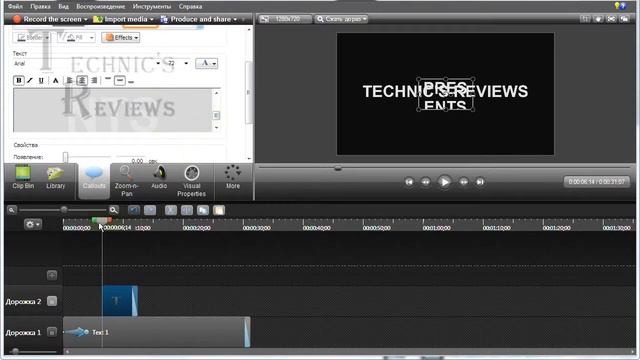Click the timeline copy icon
This screenshot has height=360, width=640.
[203, 210]
